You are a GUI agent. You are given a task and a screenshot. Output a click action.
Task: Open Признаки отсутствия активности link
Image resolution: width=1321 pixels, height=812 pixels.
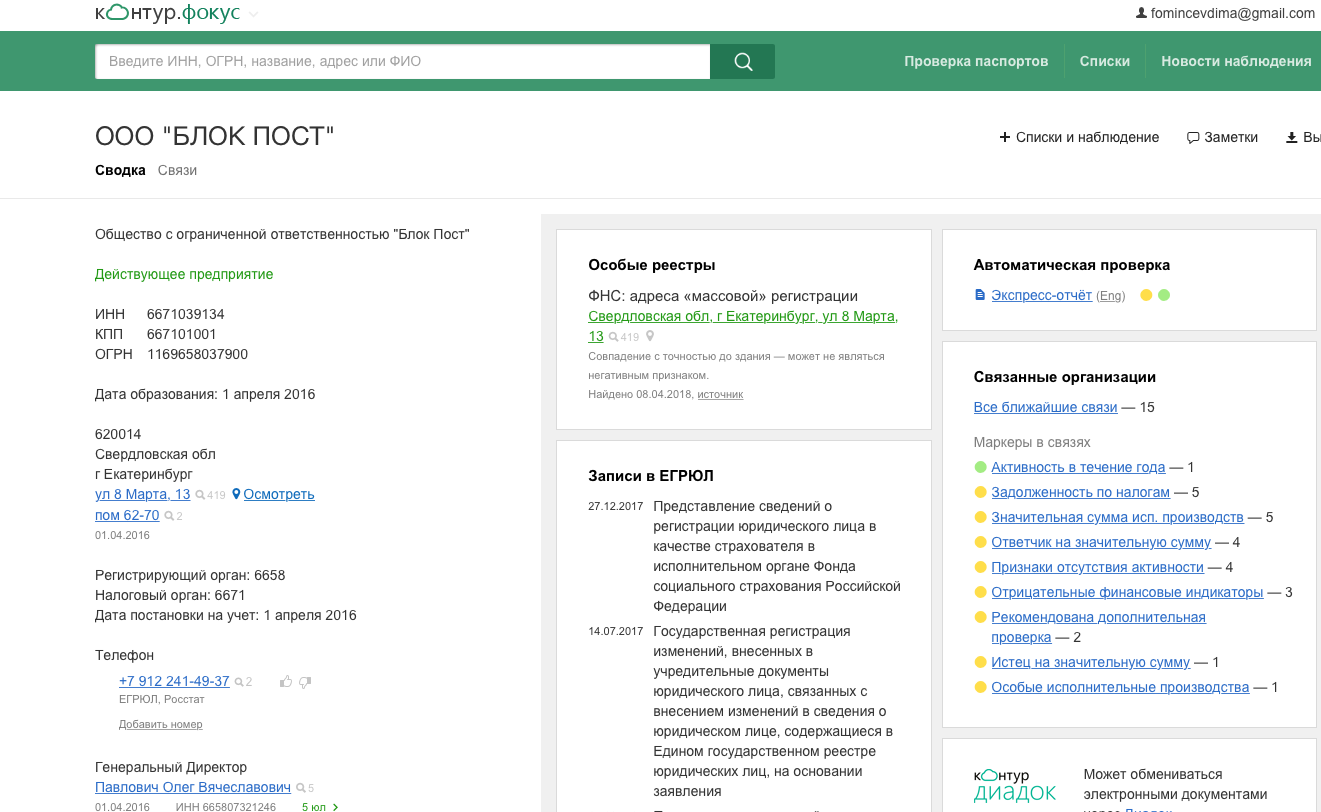pos(1097,567)
